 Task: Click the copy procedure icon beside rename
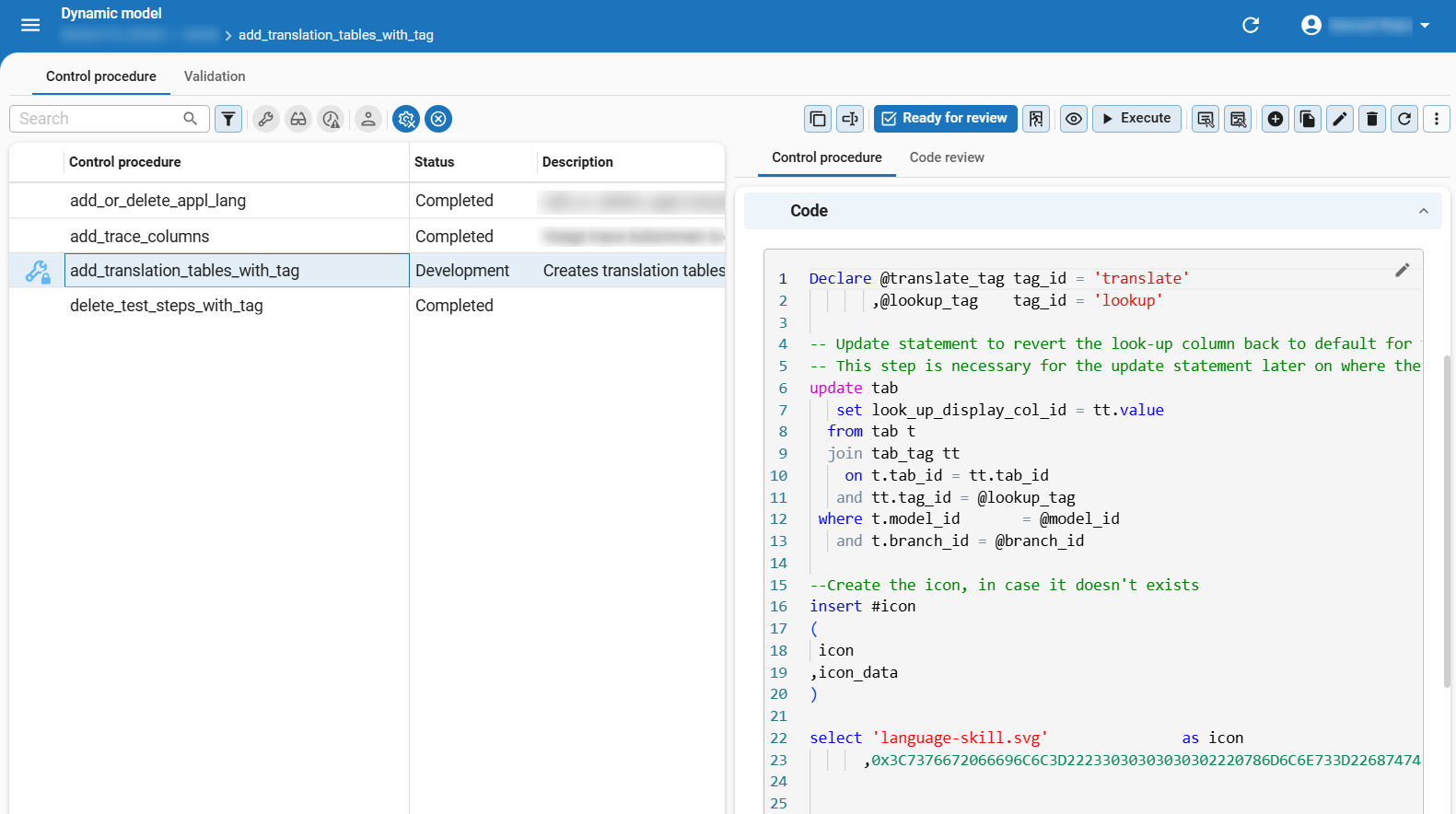[x=818, y=119]
